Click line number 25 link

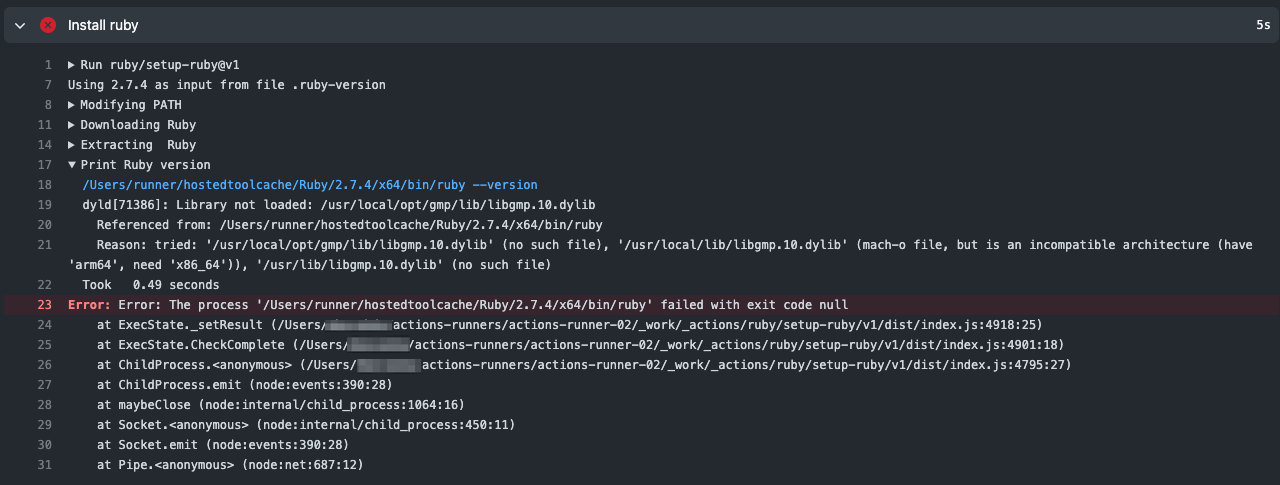[x=44, y=345]
